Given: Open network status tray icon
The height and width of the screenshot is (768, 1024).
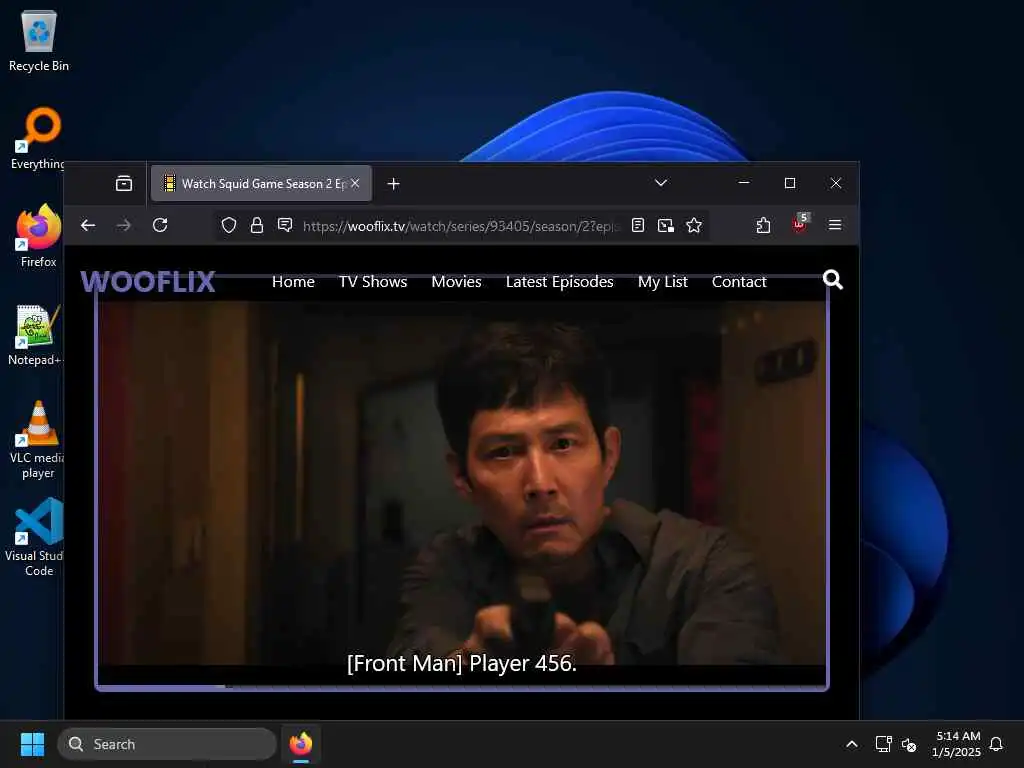Looking at the screenshot, I should (x=884, y=744).
